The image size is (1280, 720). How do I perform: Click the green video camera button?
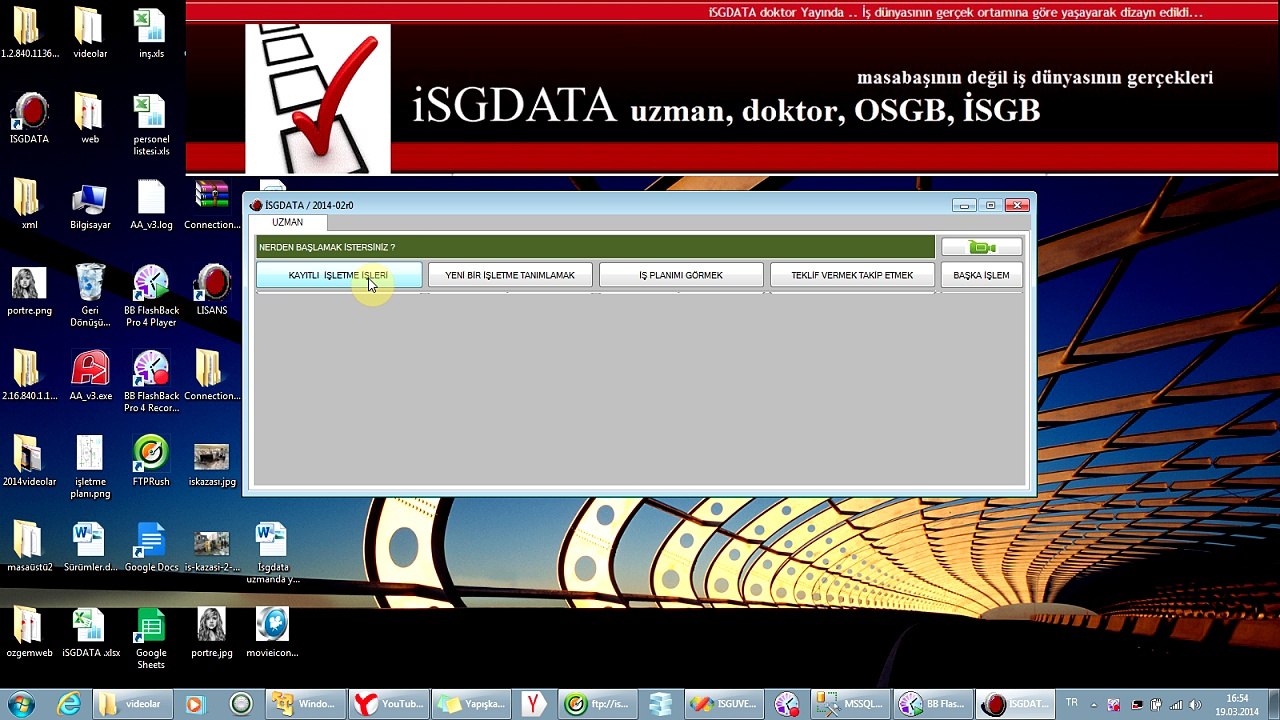coord(981,247)
